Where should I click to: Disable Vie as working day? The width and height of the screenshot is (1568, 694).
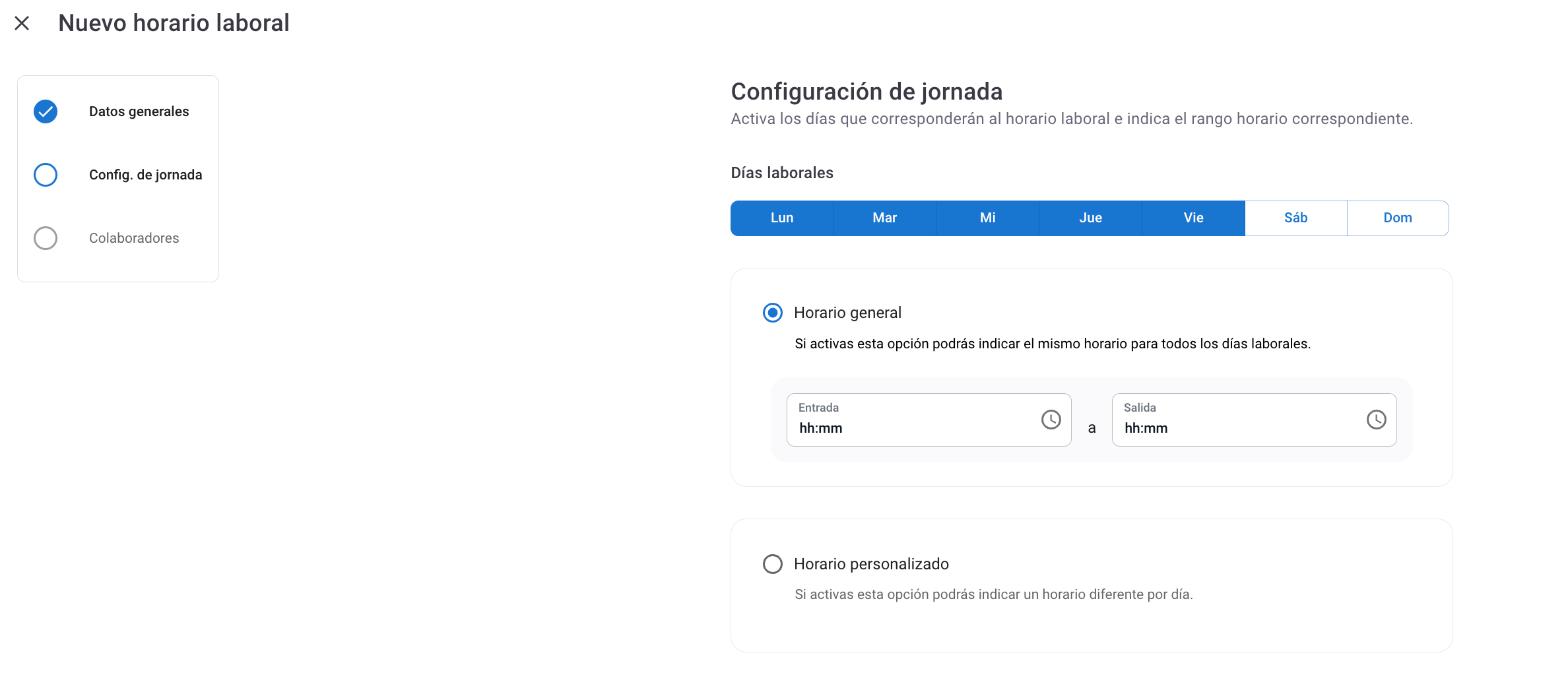1193,218
